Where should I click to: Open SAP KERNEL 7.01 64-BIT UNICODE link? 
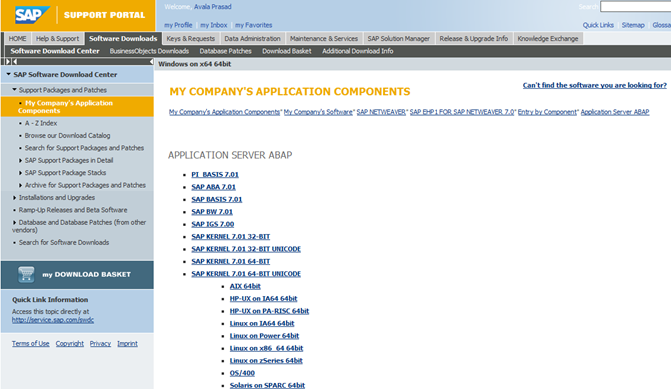pyautogui.click(x=246, y=274)
